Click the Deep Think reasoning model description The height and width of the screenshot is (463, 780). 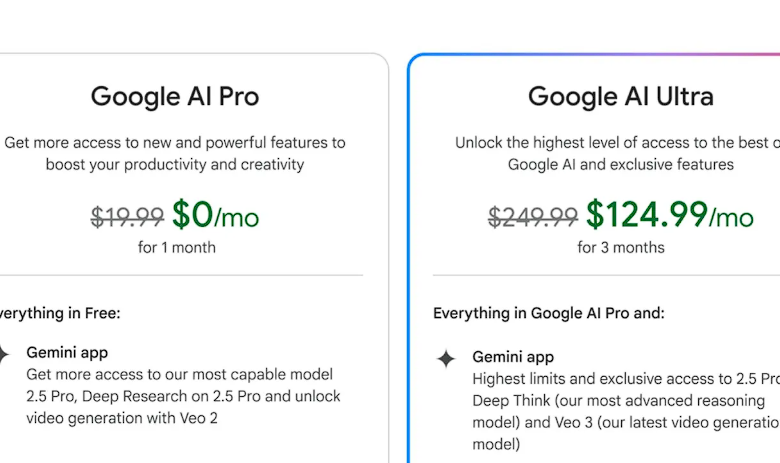(x=626, y=411)
